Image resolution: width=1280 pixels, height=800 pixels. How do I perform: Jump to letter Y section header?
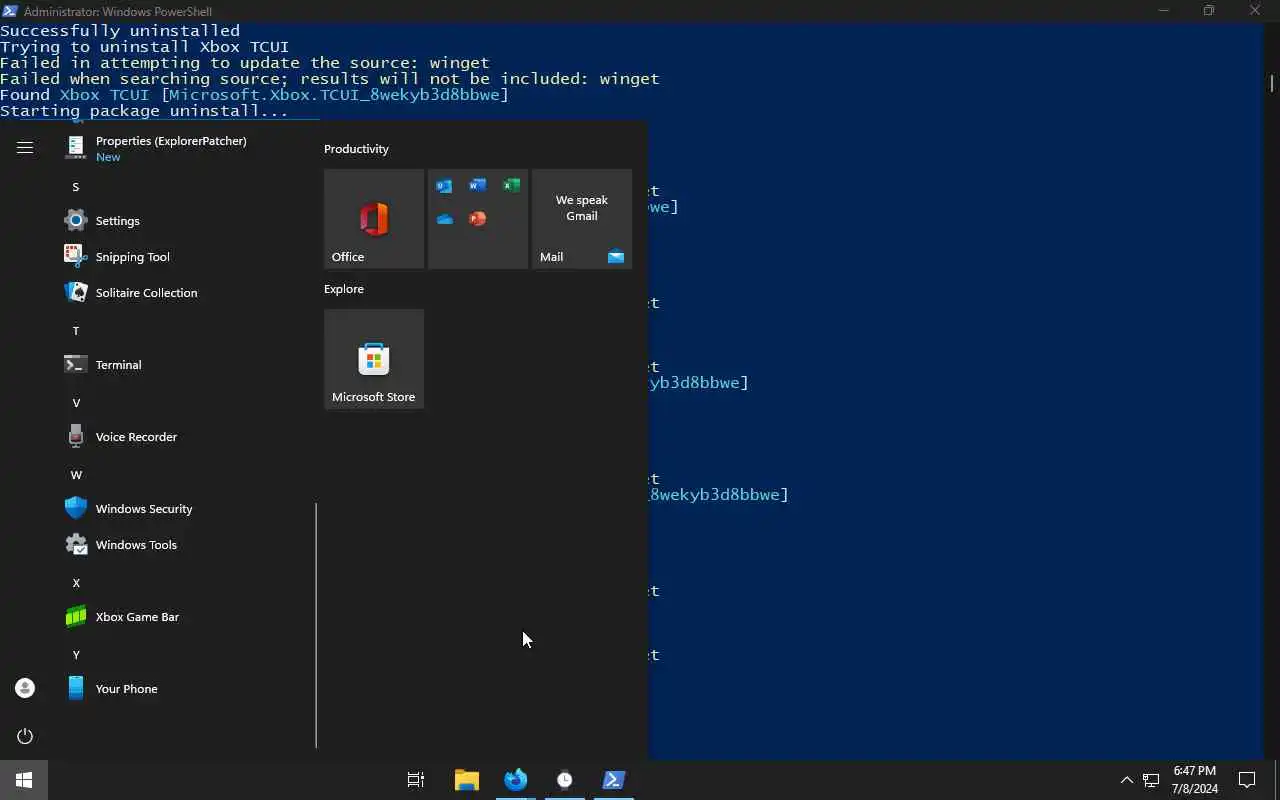coord(75,655)
